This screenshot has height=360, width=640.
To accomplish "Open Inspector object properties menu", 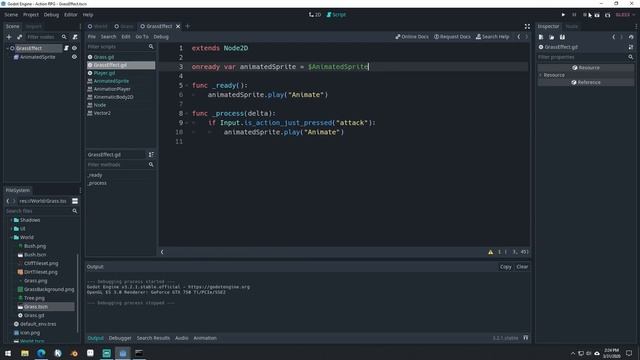I will (631, 47).
